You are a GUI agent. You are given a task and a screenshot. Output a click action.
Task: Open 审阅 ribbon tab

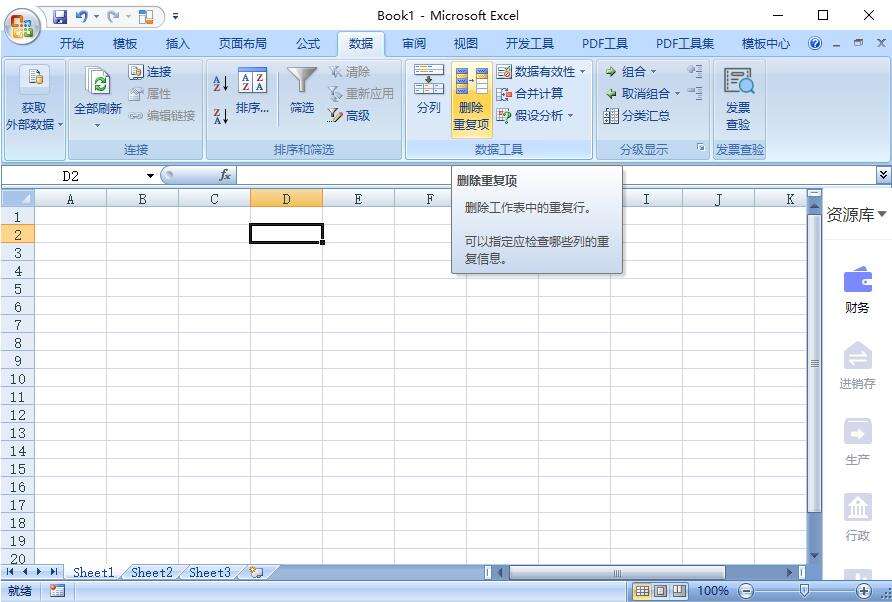(x=414, y=43)
